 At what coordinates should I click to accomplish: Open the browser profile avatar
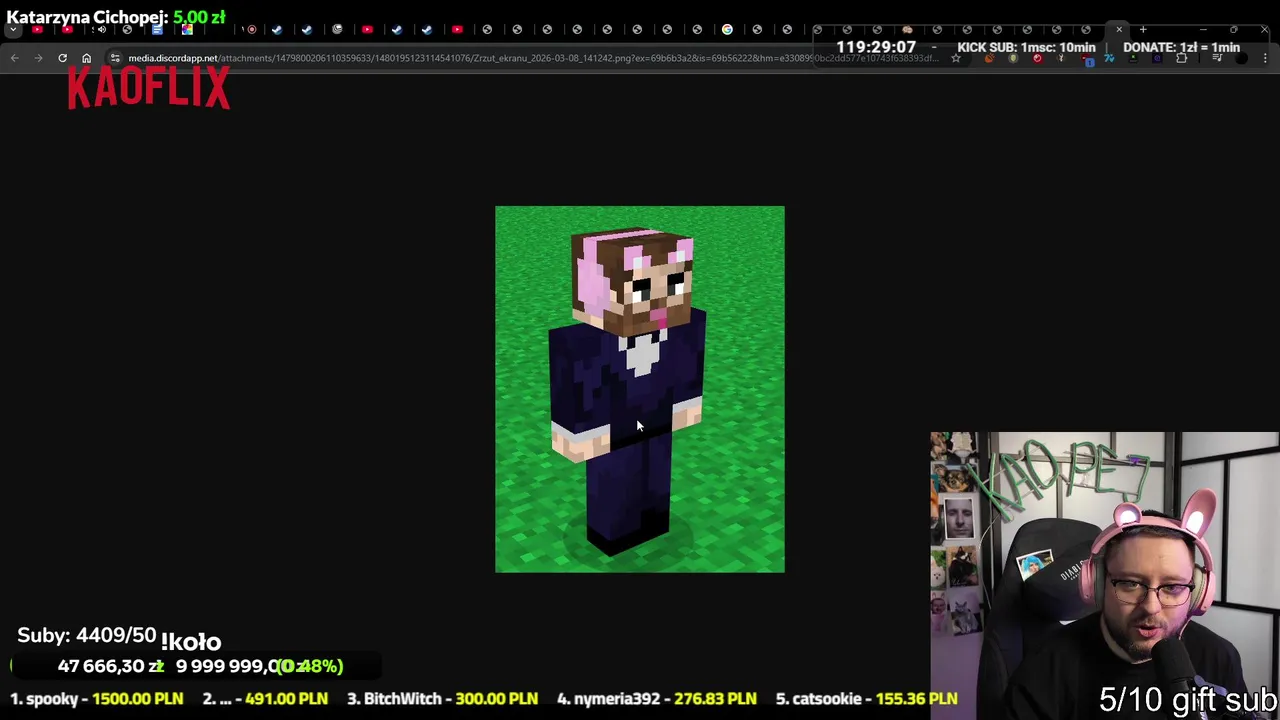pos(1242,58)
